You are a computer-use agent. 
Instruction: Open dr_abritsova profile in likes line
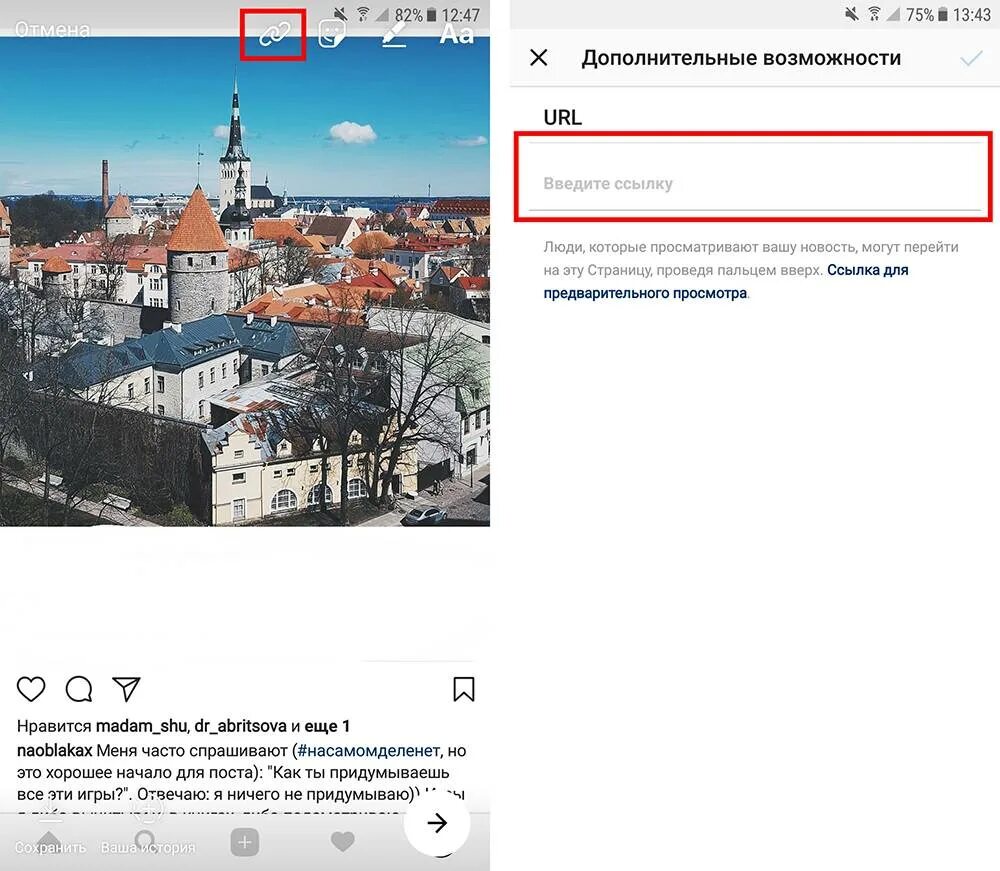pyautogui.click(x=240, y=726)
